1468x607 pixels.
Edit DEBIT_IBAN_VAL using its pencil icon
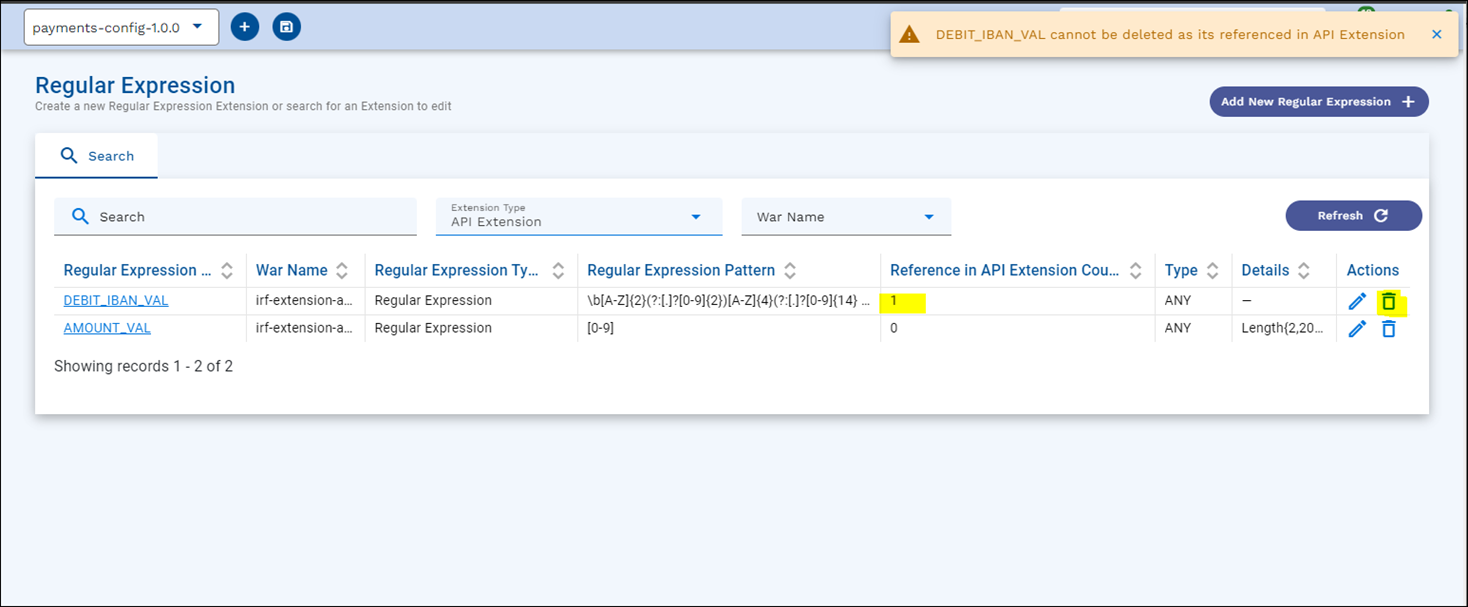point(1357,301)
